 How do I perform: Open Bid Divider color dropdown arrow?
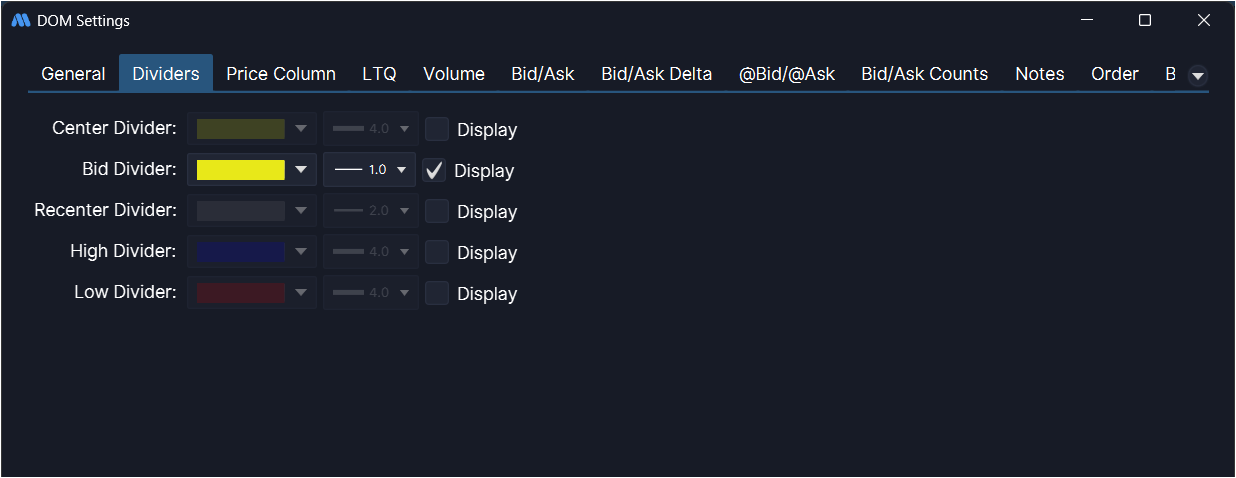300,170
